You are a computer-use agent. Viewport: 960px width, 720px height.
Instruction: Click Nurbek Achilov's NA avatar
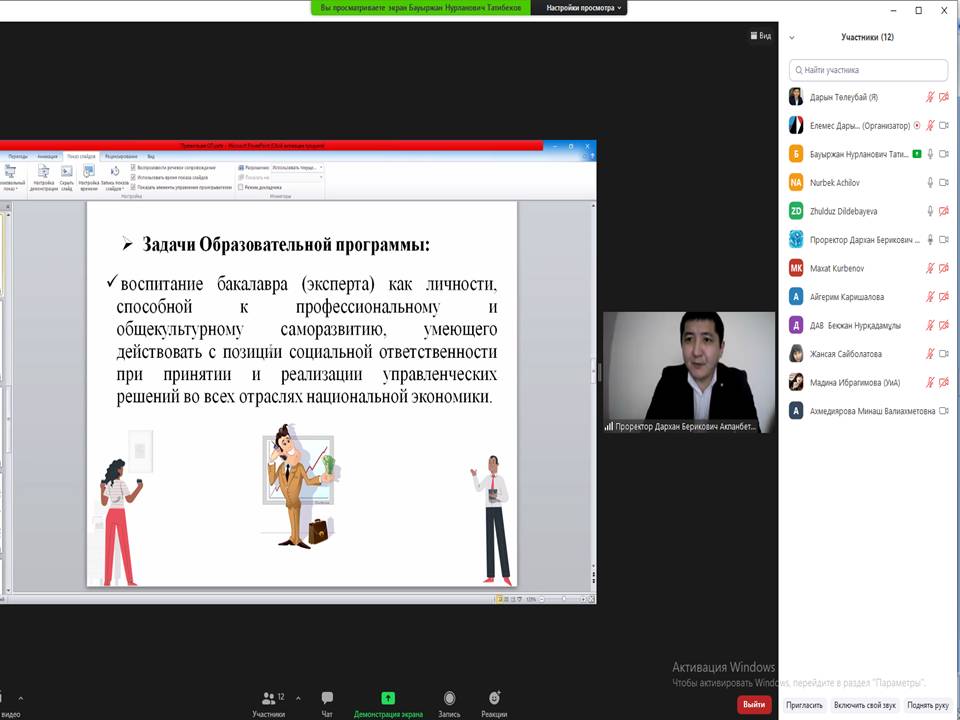796,183
